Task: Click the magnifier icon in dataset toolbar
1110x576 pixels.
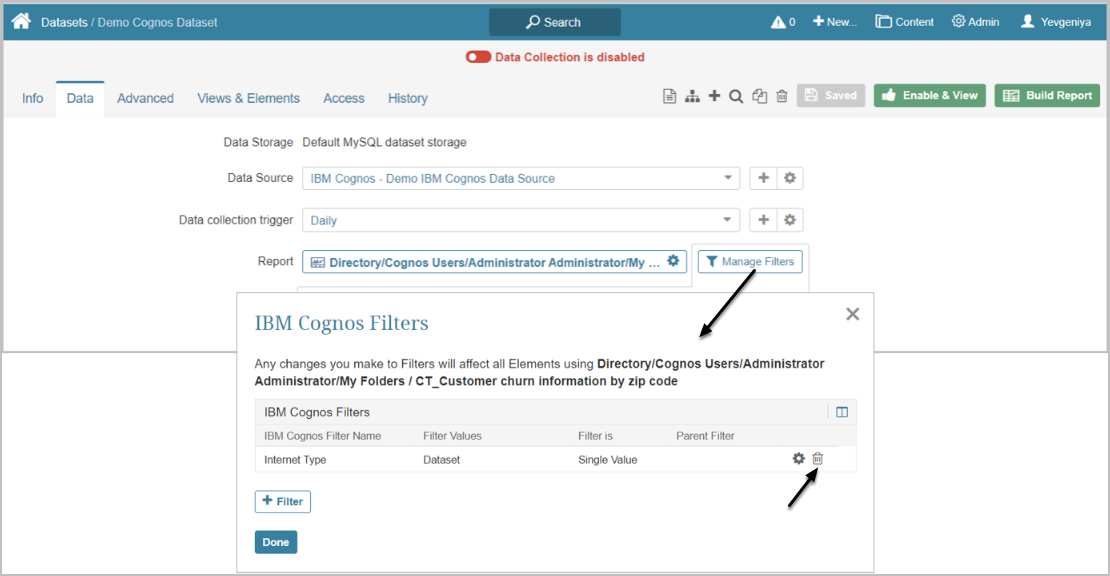Action: click(x=736, y=96)
